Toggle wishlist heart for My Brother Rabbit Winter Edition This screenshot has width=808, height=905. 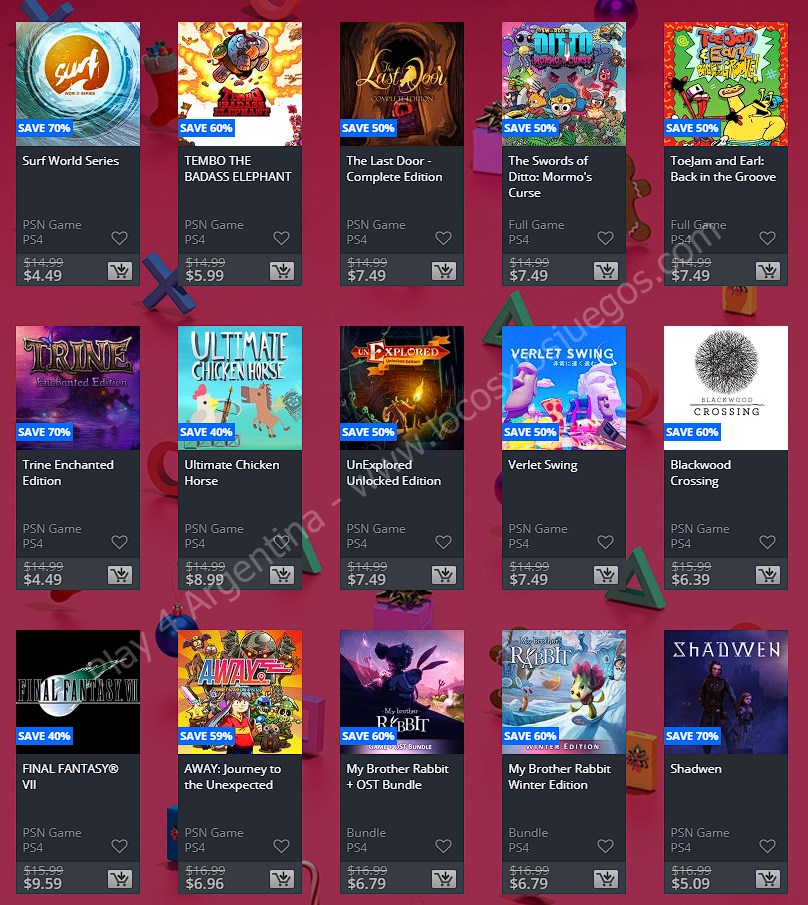coord(605,846)
